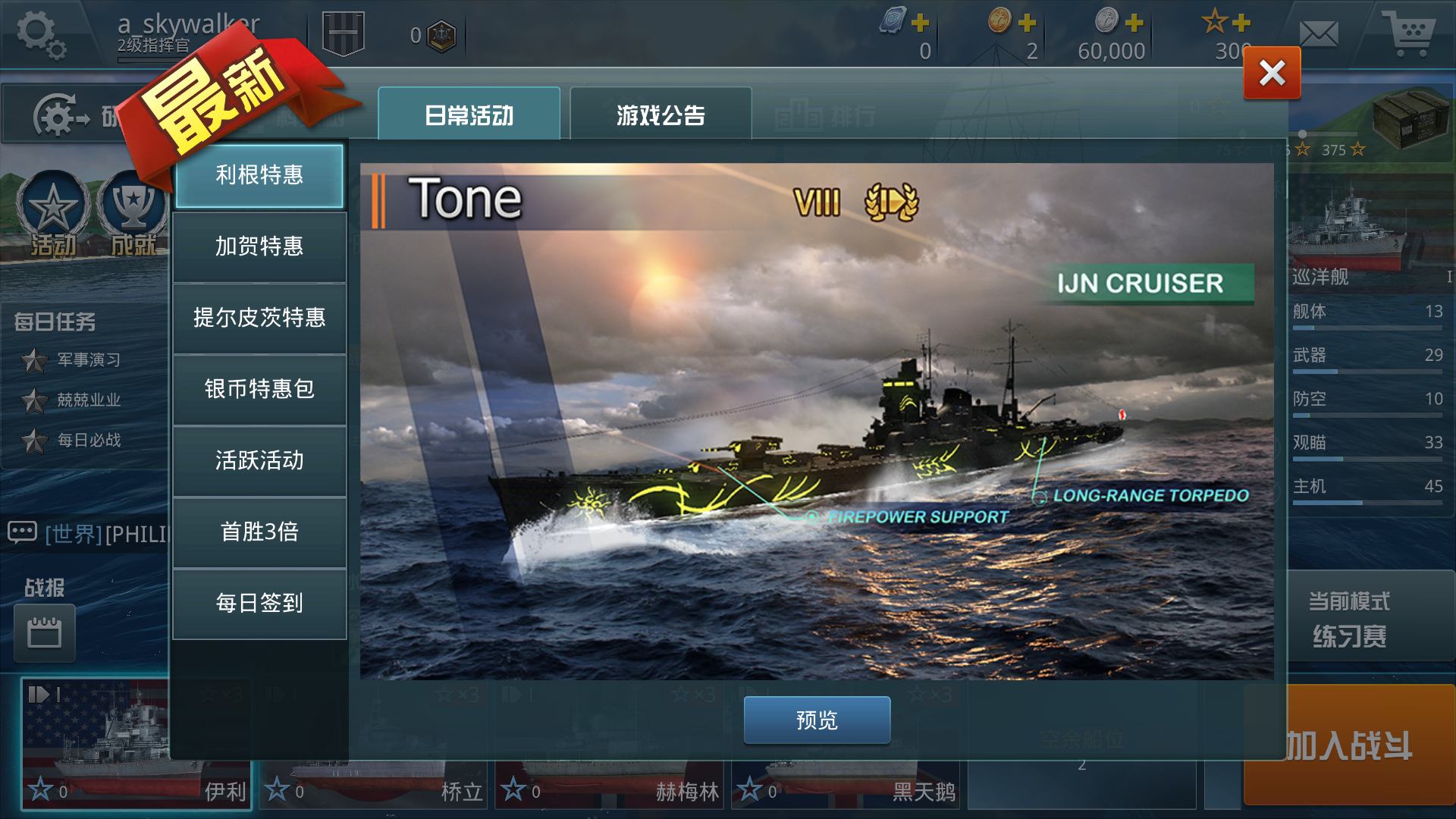Open the shopping cart store
Screen dimensions: 1456x819
1407,33
